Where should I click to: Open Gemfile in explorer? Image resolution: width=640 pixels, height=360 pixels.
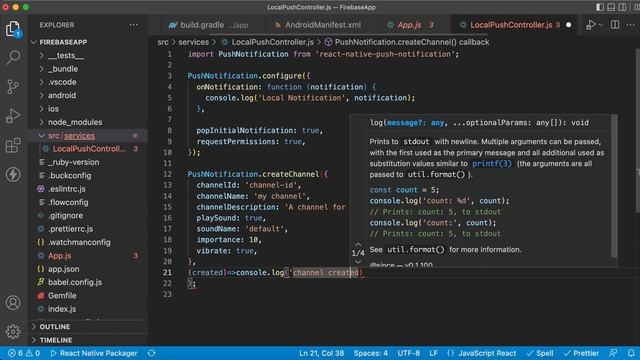tap(62, 296)
